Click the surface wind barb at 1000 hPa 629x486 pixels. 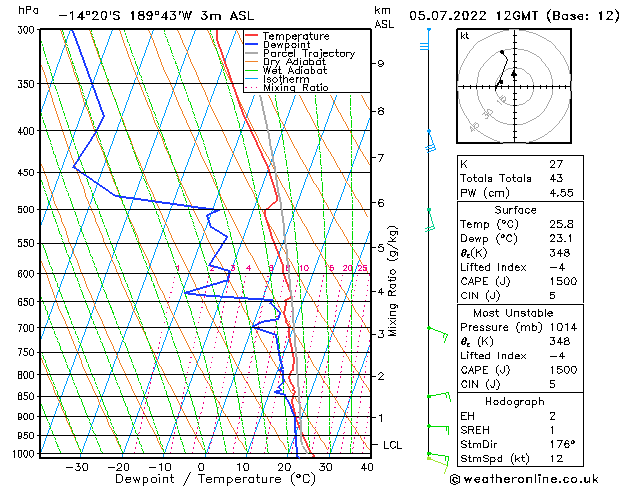[438, 460]
